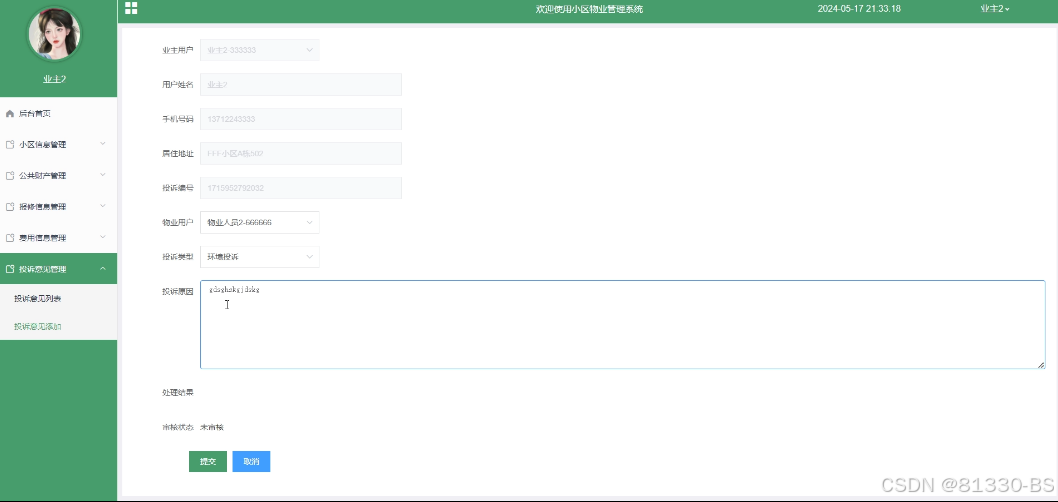Open the 投诉类型 dropdown showing 环境投诉

point(260,256)
